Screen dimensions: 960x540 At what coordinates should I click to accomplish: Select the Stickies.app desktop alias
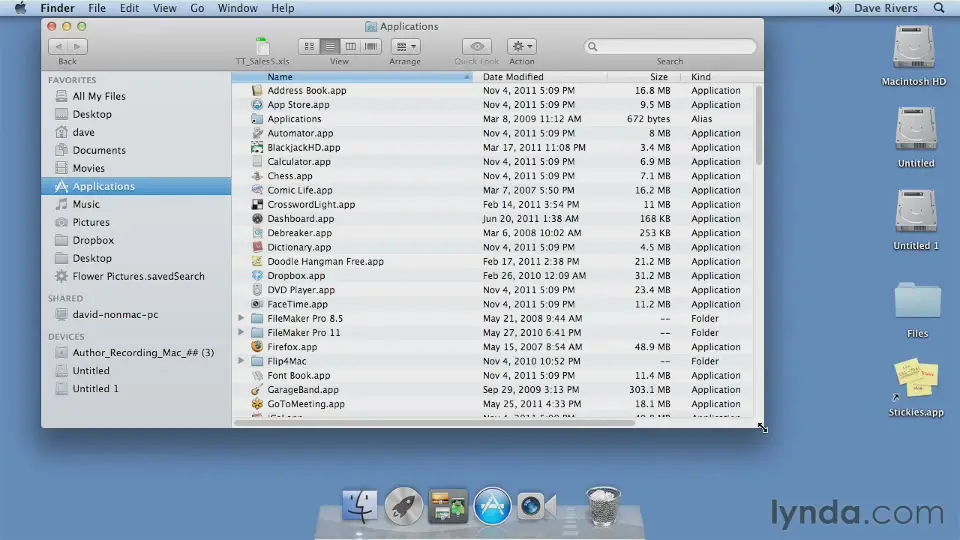(916, 388)
